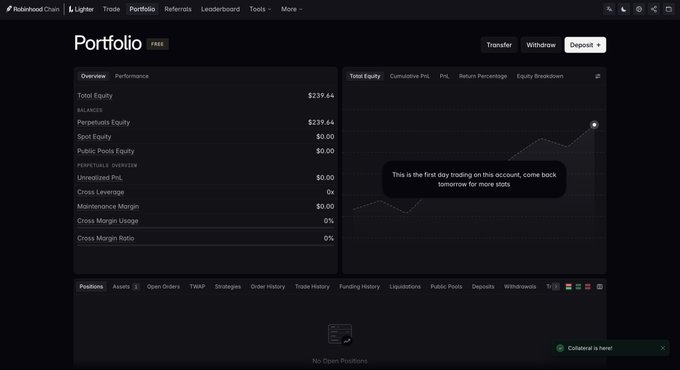Screen dimensions: 680x370
Task: Open the Leaderboard page
Action: 220,9
